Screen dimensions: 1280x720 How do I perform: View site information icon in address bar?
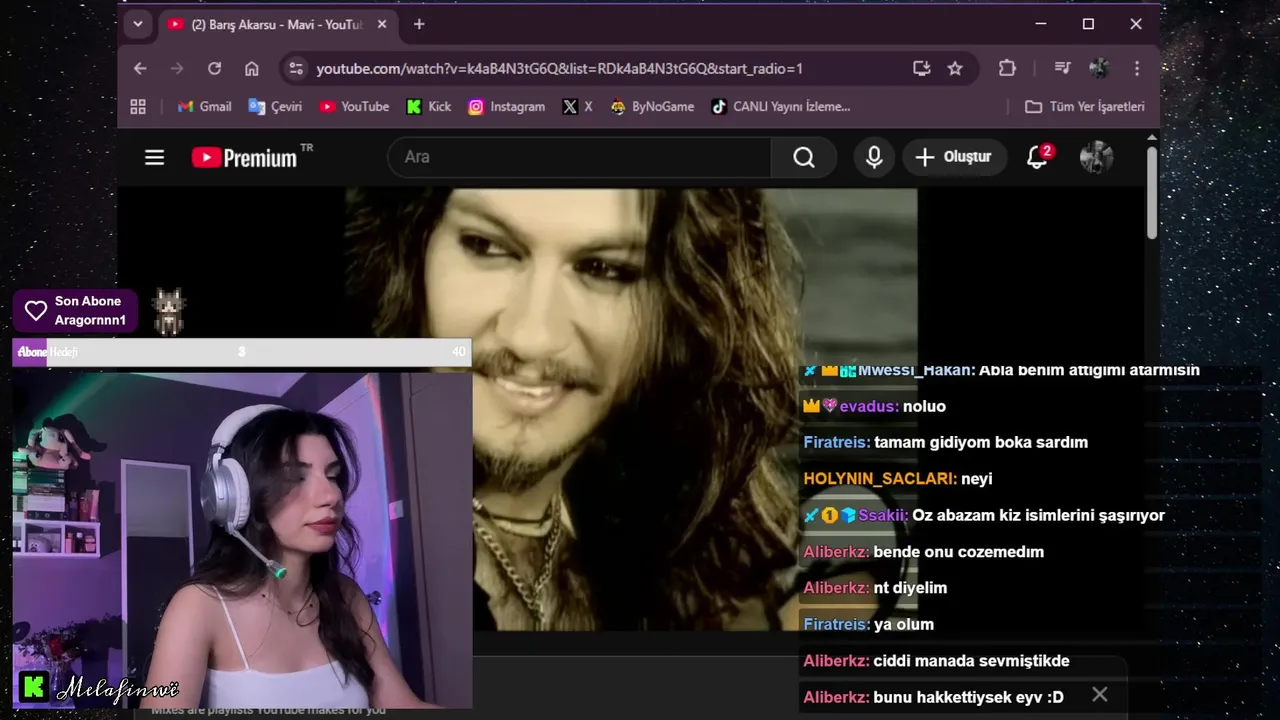click(295, 68)
